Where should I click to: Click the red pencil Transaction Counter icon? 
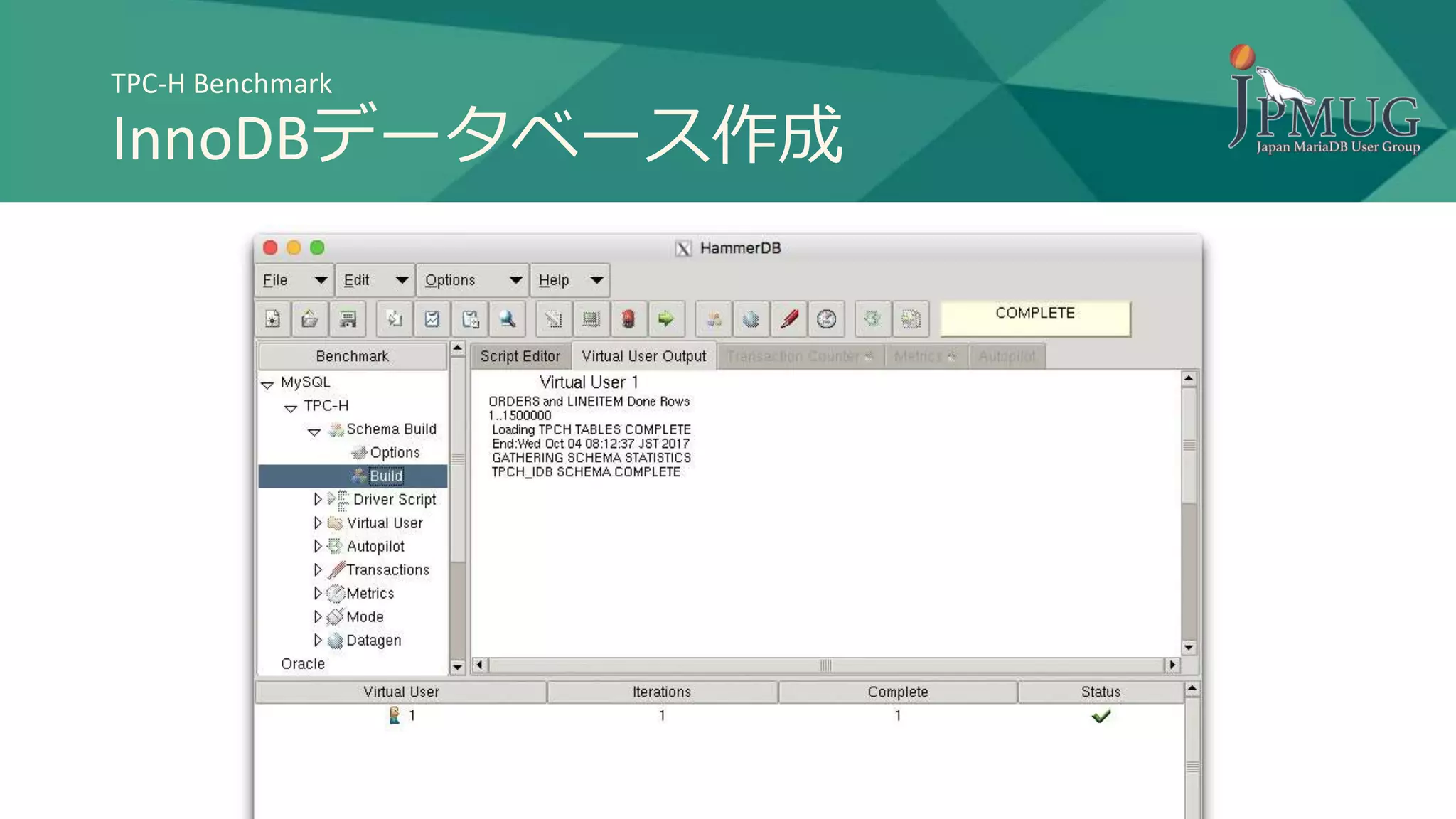tap(789, 319)
